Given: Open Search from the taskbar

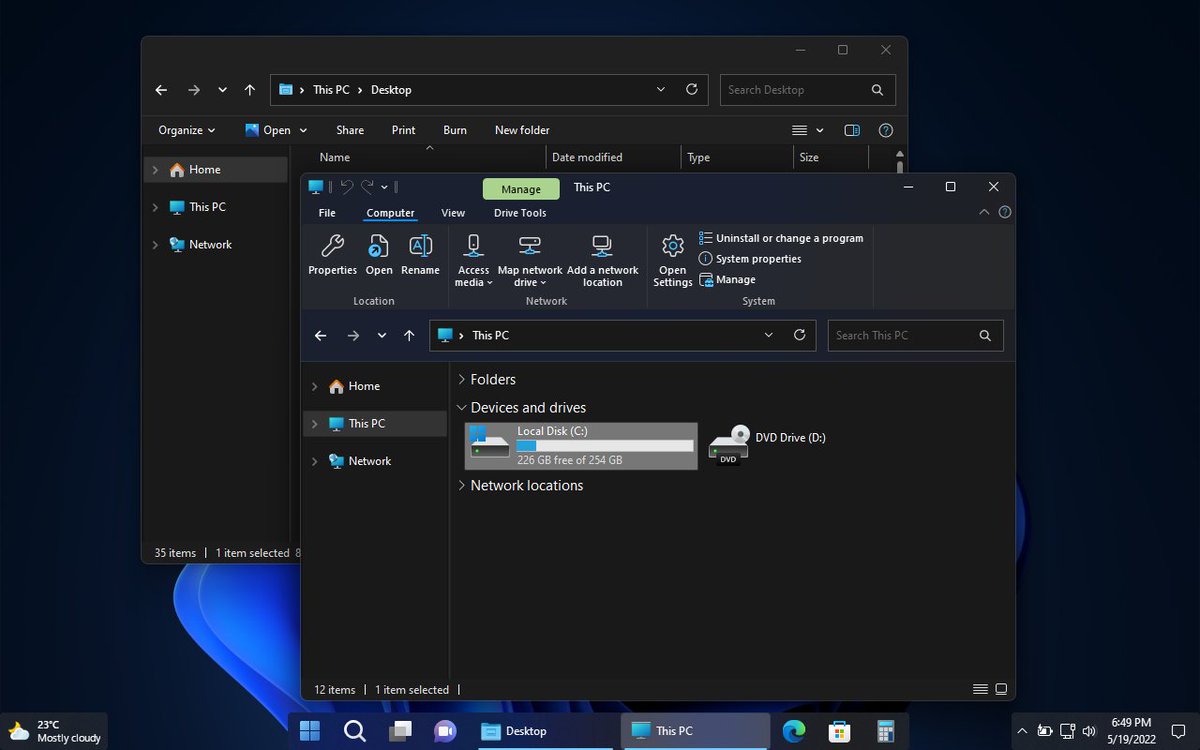Looking at the screenshot, I should (354, 731).
